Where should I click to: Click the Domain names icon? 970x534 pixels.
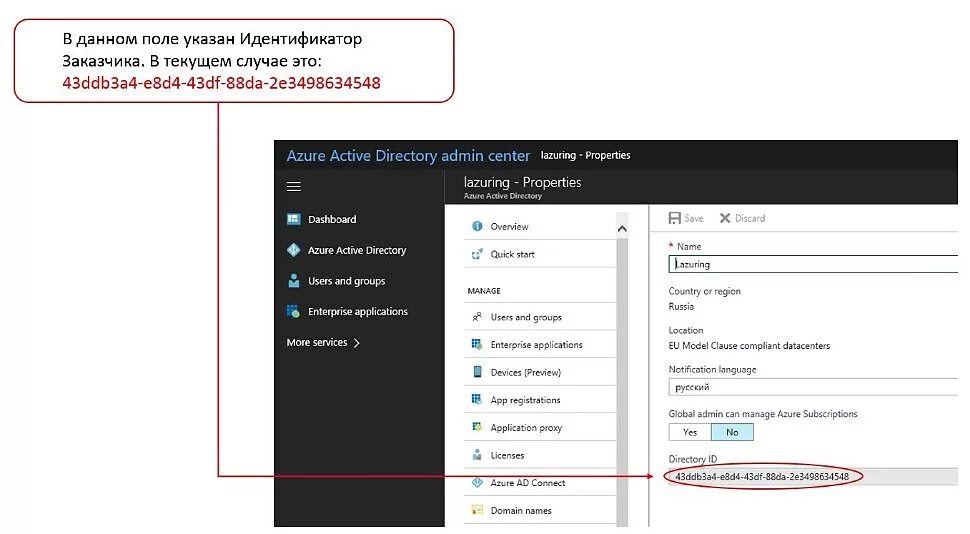click(477, 510)
